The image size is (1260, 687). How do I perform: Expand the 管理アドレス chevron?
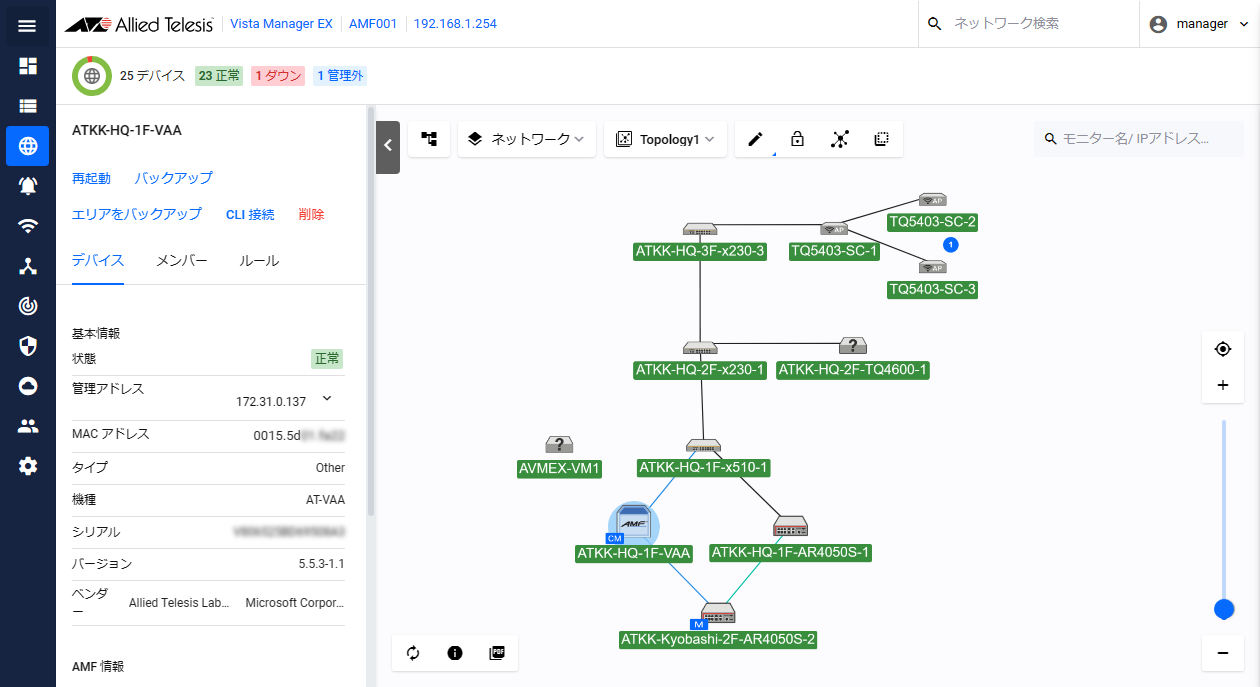click(x=326, y=399)
